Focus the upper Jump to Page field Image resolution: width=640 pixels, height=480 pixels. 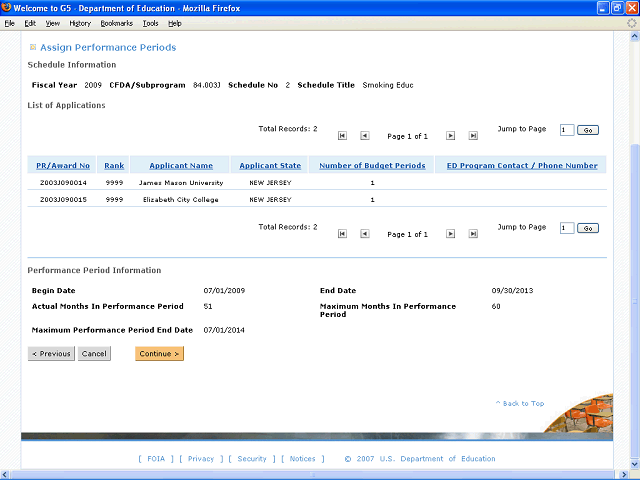567,130
